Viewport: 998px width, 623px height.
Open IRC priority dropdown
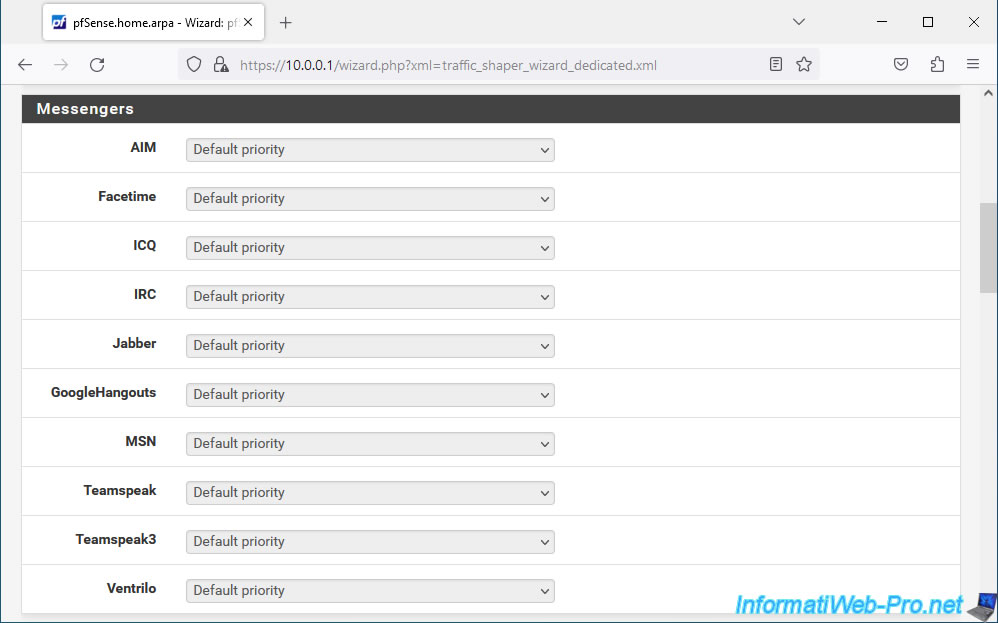(x=370, y=297)
